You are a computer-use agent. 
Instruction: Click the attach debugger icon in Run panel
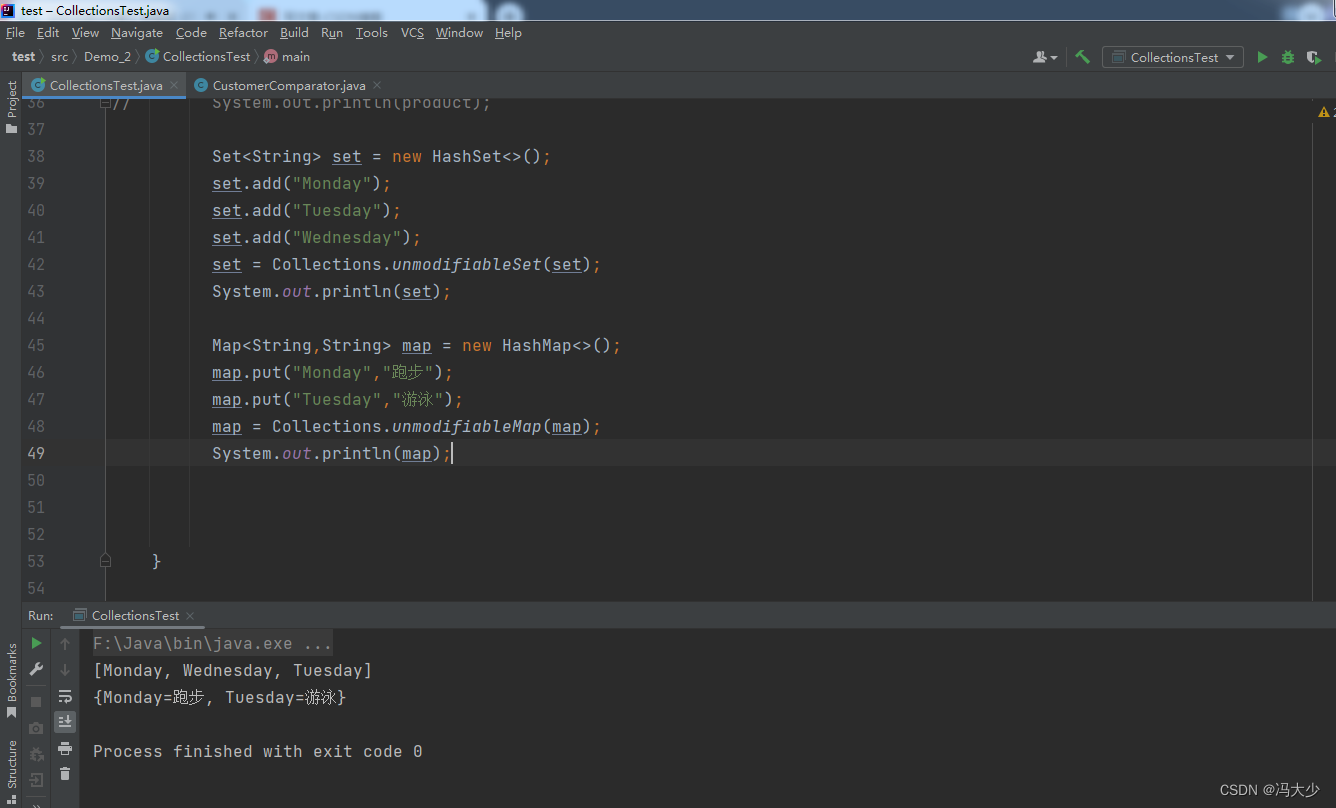[x=37, y=754]
